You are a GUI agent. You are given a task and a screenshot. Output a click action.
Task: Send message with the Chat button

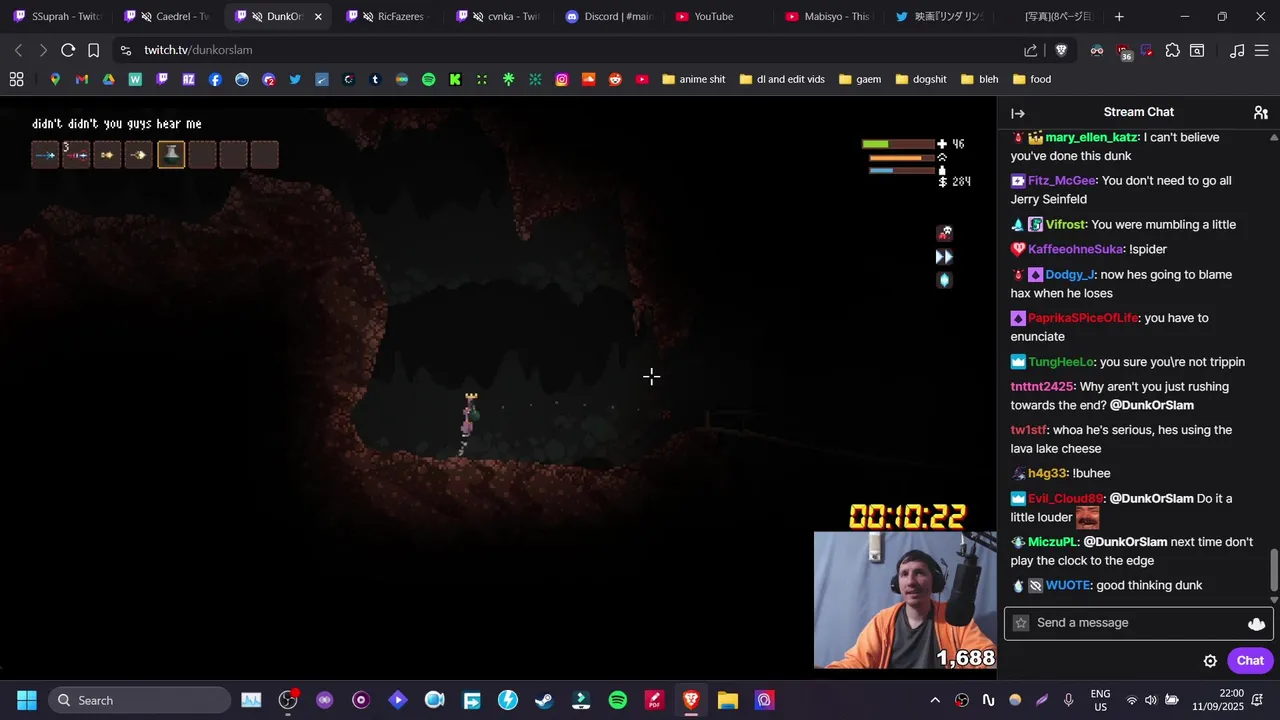(1250, 661)
